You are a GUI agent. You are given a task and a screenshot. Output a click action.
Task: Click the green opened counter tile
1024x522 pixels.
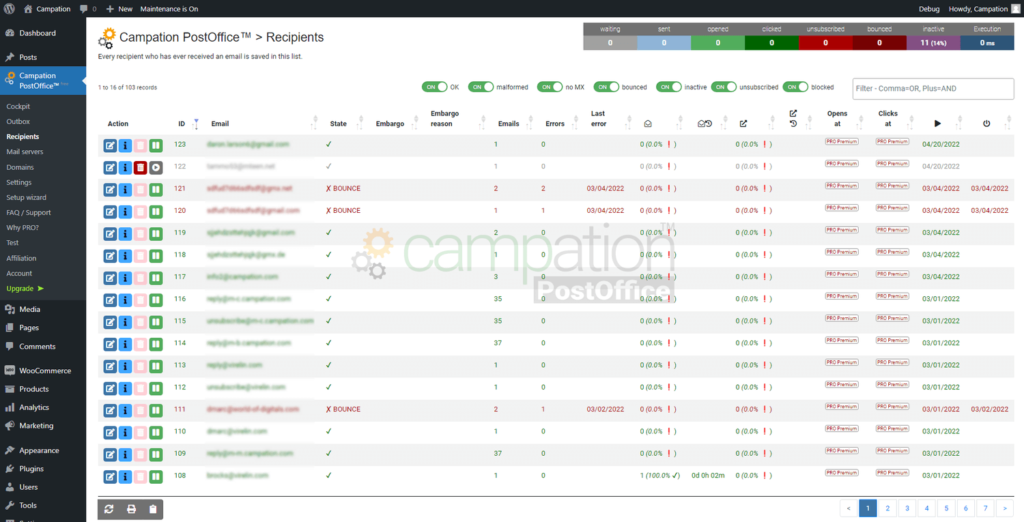[718, 42]
